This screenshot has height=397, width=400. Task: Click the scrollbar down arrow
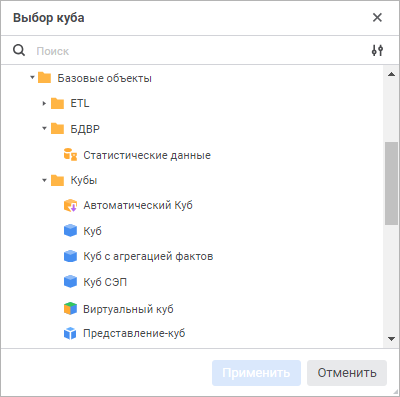(391, 339)
